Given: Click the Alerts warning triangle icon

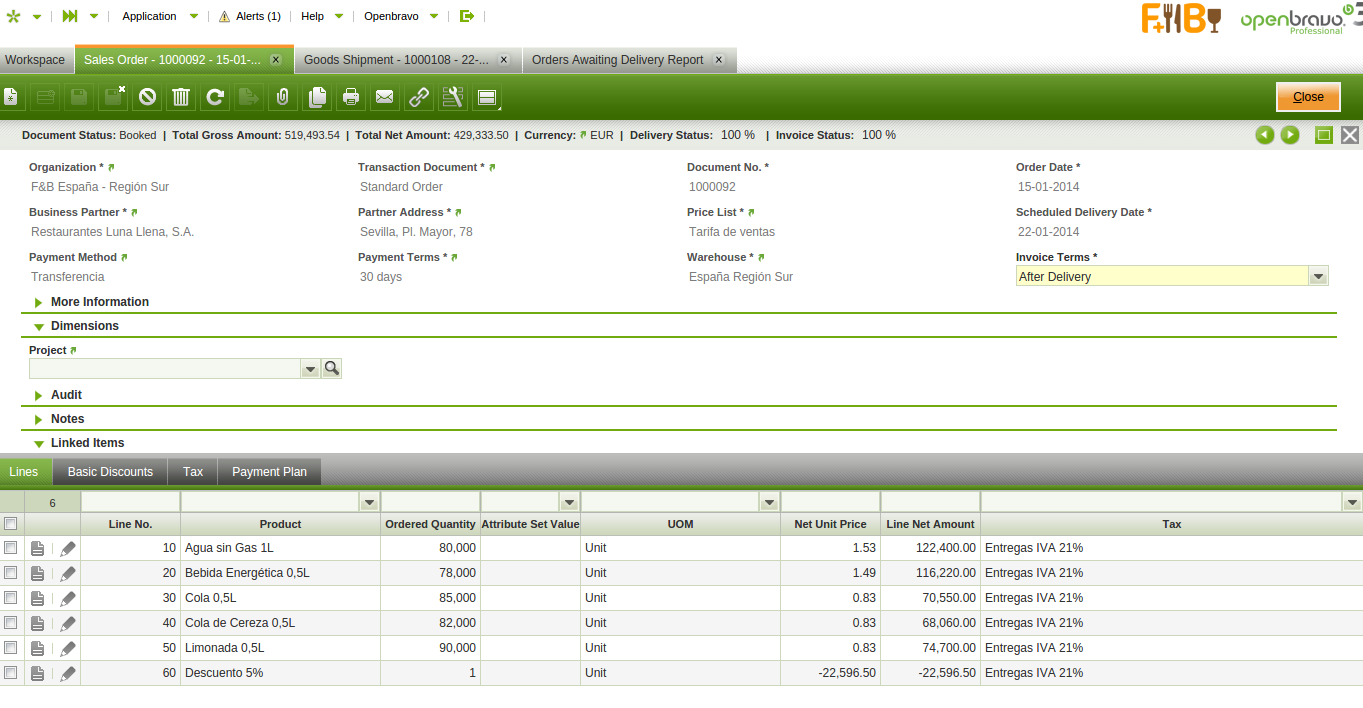Looking at the screenshot, I should tap(224, 16).
